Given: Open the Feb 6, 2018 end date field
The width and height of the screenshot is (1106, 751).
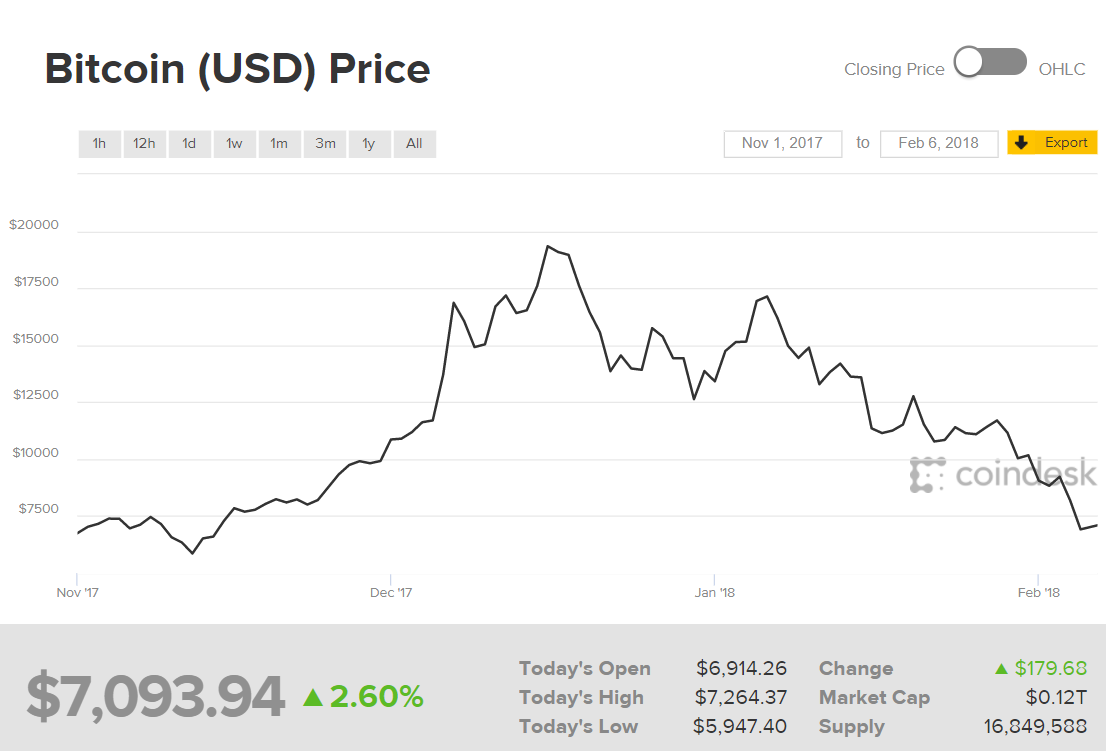Looking at the screenshot, I should (x=938, y=143).
